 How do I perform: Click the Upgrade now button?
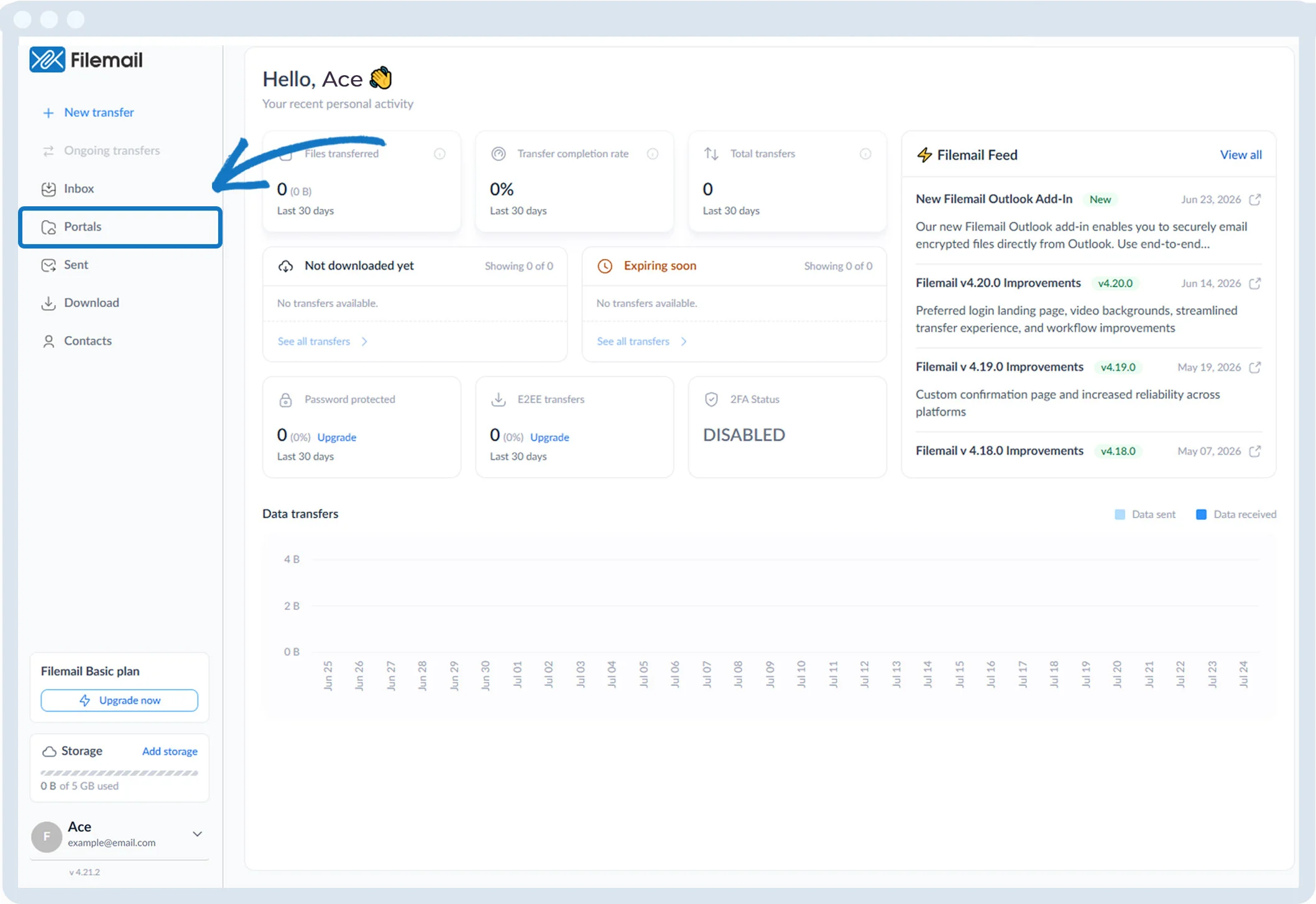pos(119,700)
